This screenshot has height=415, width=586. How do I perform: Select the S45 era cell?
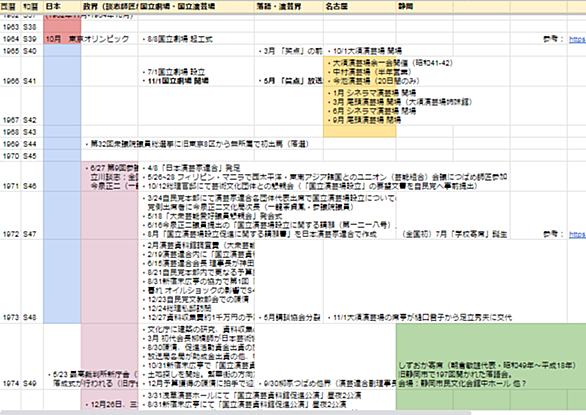pos(32,156)
